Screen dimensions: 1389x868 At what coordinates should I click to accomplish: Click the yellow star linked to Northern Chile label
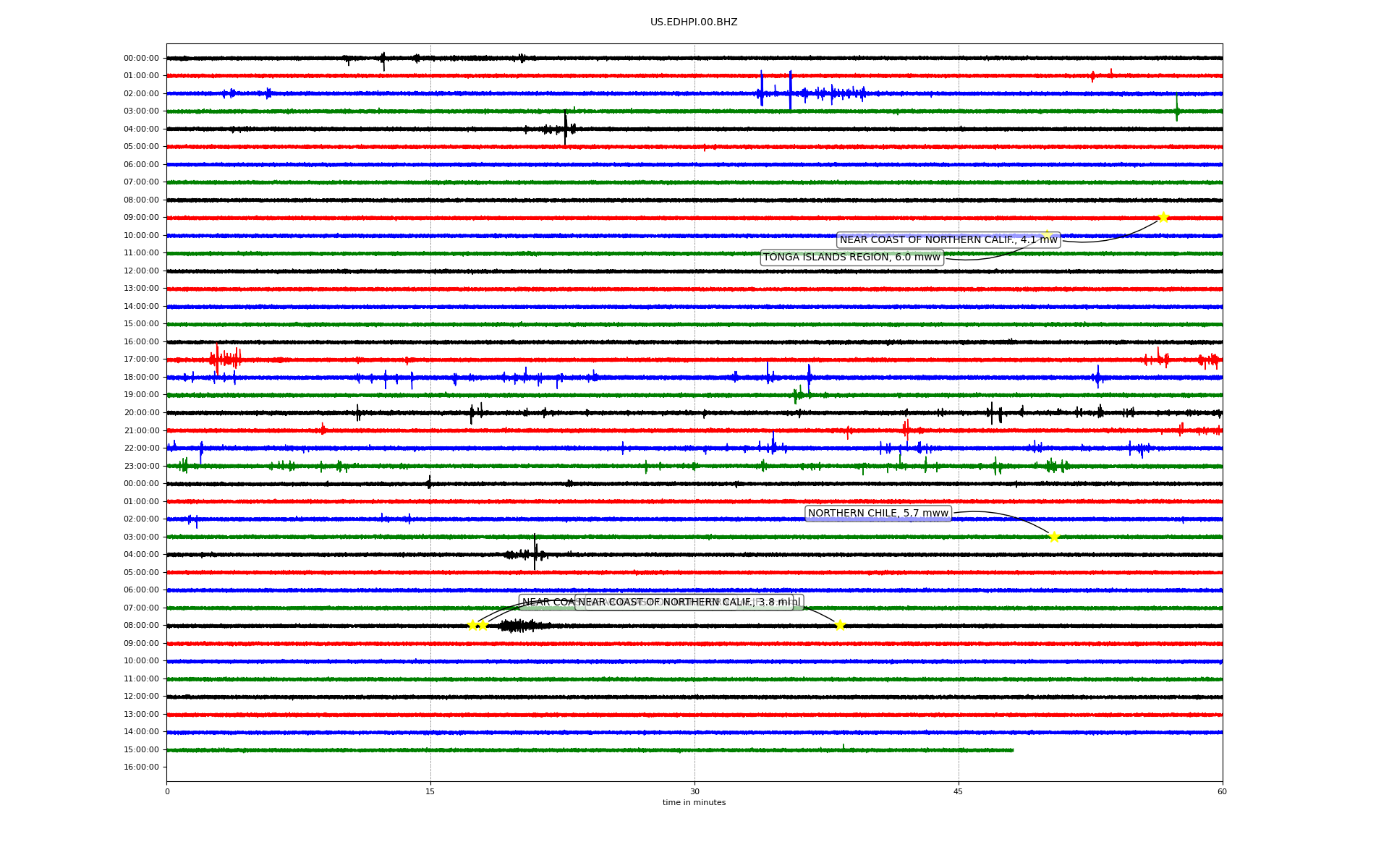tap(1054, 537)
